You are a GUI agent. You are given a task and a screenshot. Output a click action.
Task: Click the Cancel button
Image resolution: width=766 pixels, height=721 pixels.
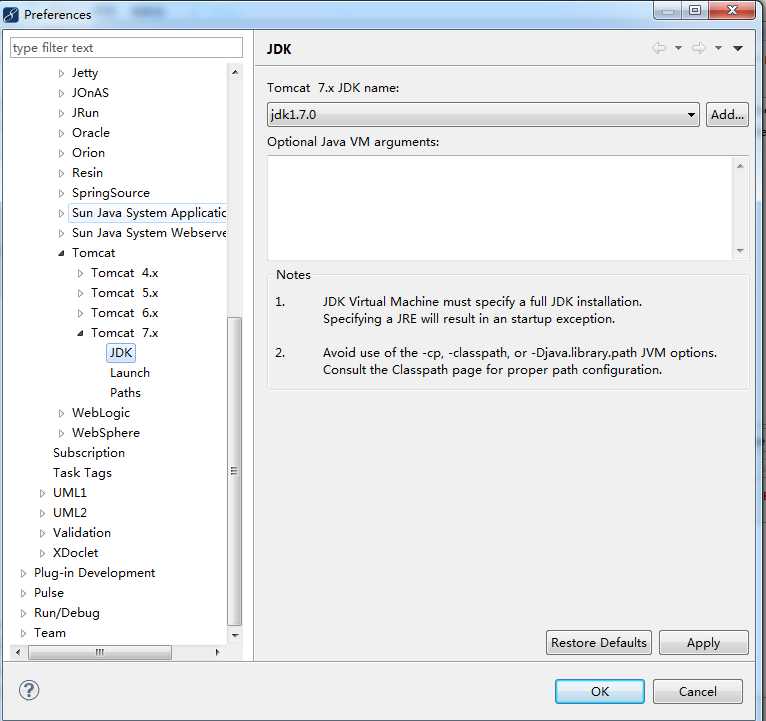click(x=698, y=691)
